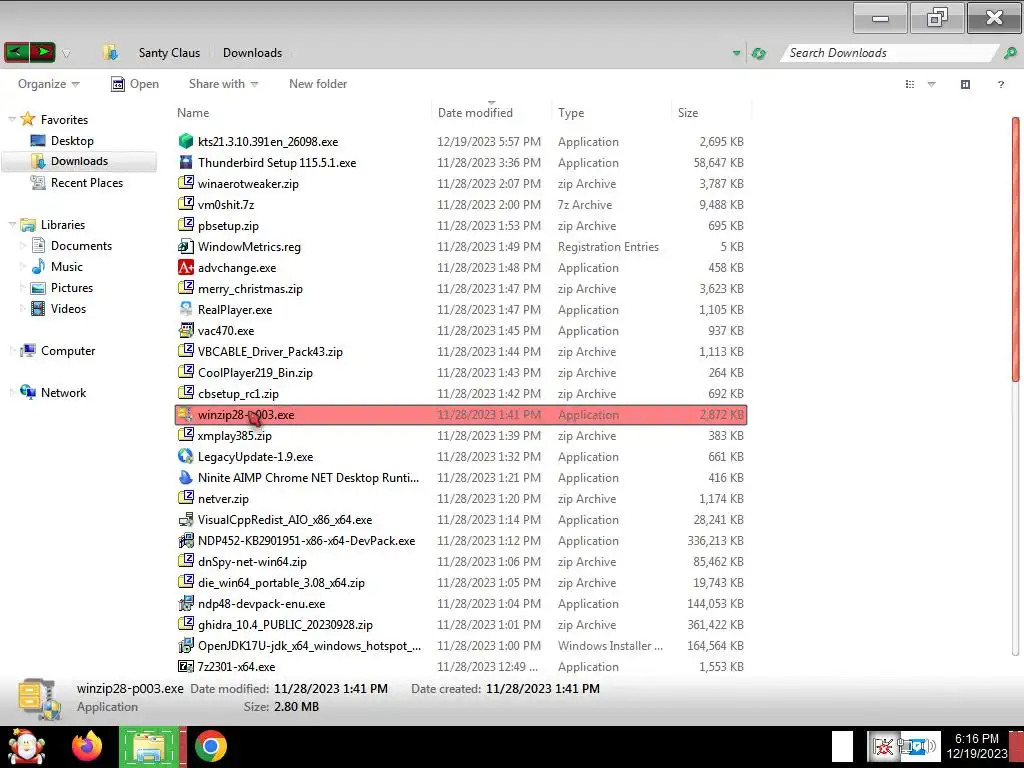This screenshot has width=1024, height=768.
Task: Open help with the question mark
Action: 1000,84
